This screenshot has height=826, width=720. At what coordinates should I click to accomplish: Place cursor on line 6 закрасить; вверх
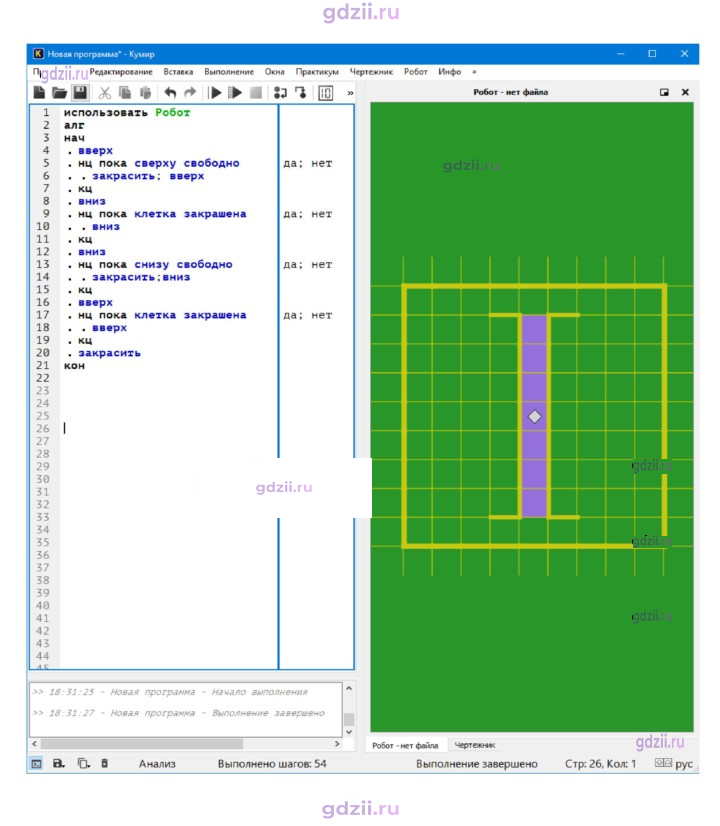(x=148, y=176)
